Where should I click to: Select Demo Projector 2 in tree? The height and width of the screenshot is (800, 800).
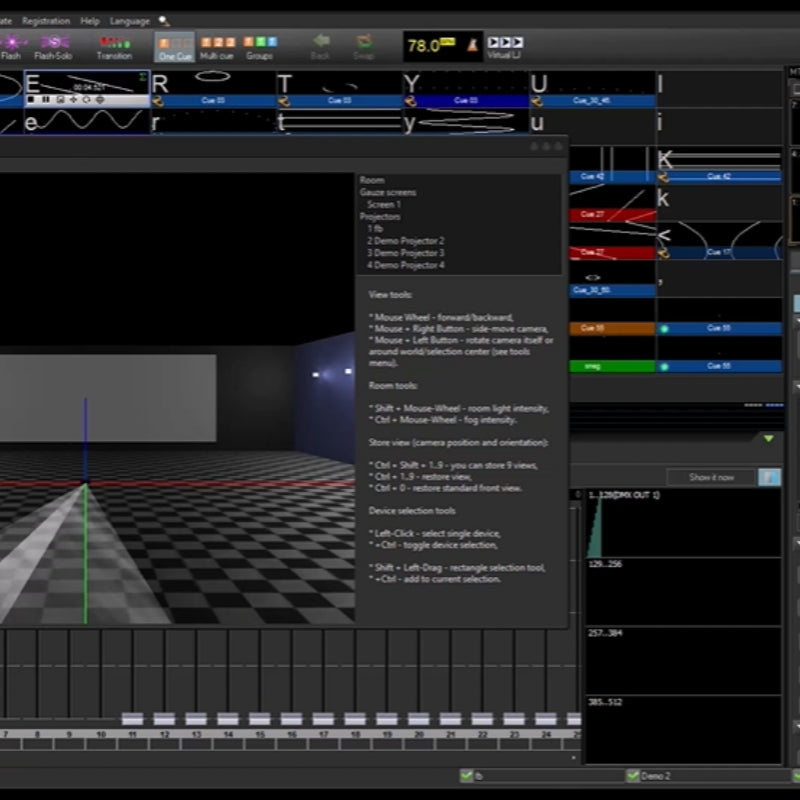click(405, 241)
